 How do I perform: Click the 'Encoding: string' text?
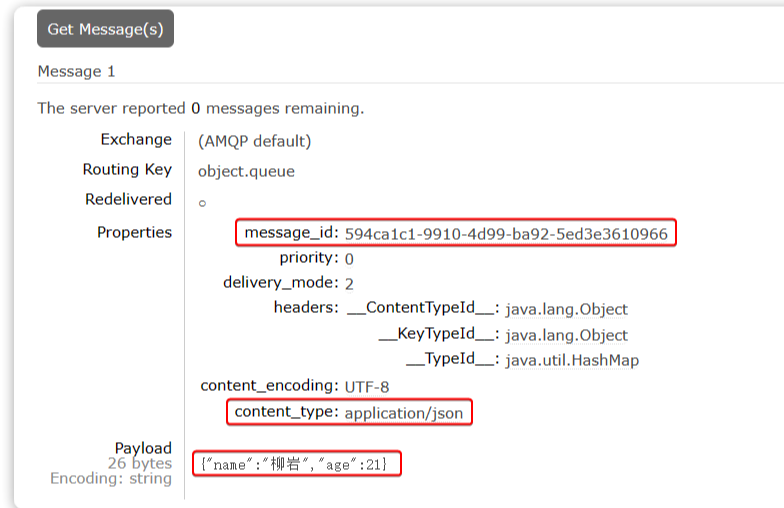[111, 479]
